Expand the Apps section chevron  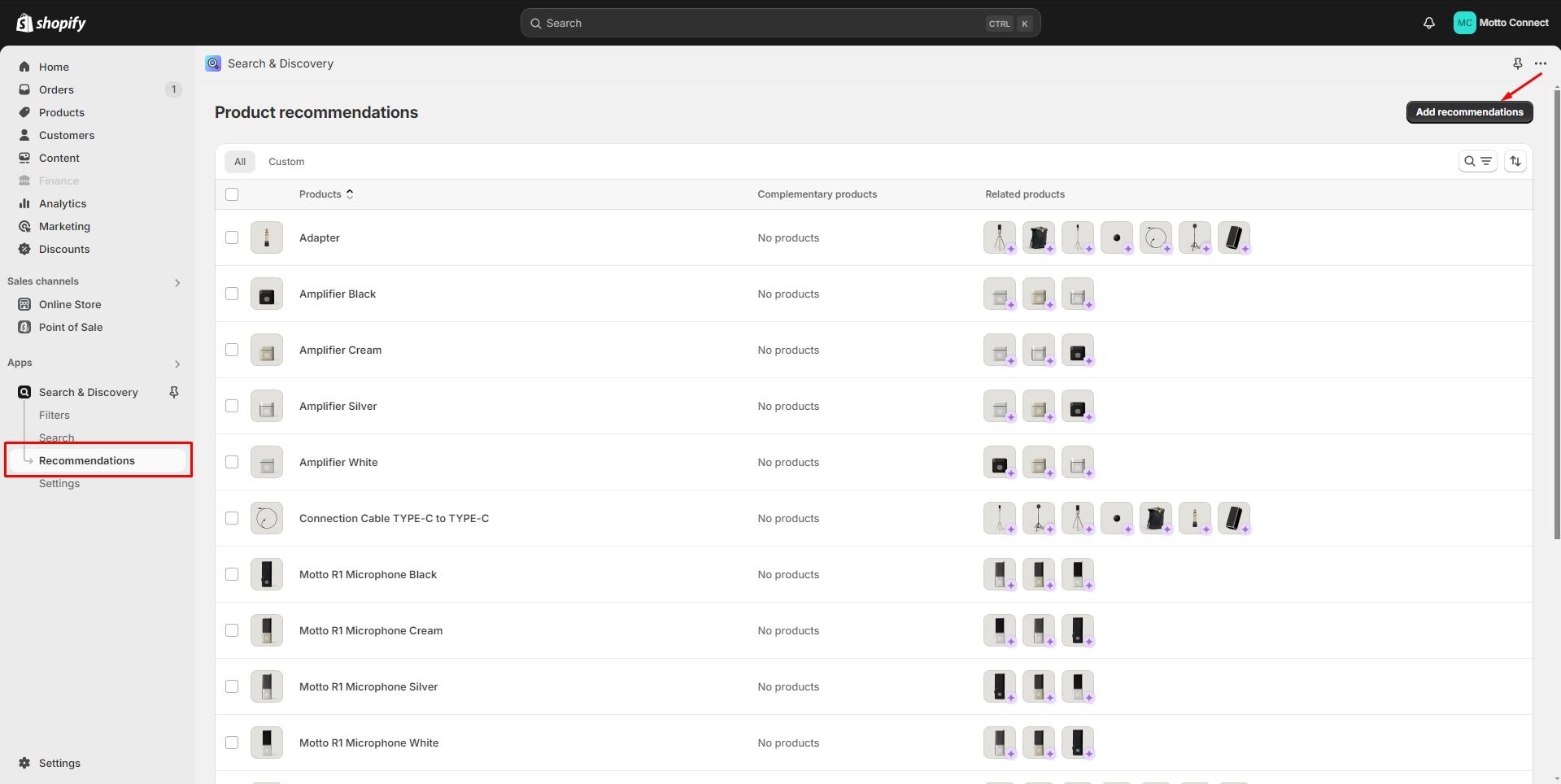click(177, 364)
